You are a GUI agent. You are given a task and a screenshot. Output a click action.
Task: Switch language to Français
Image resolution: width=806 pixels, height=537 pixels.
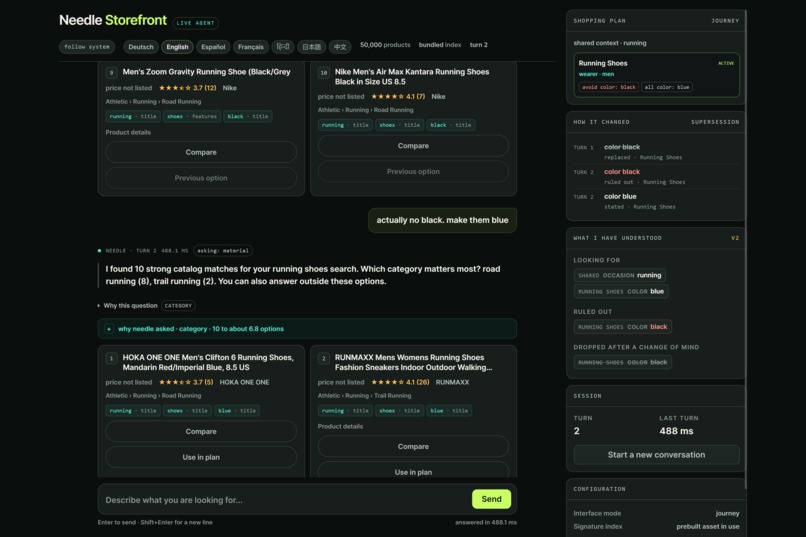click(251, 47)
